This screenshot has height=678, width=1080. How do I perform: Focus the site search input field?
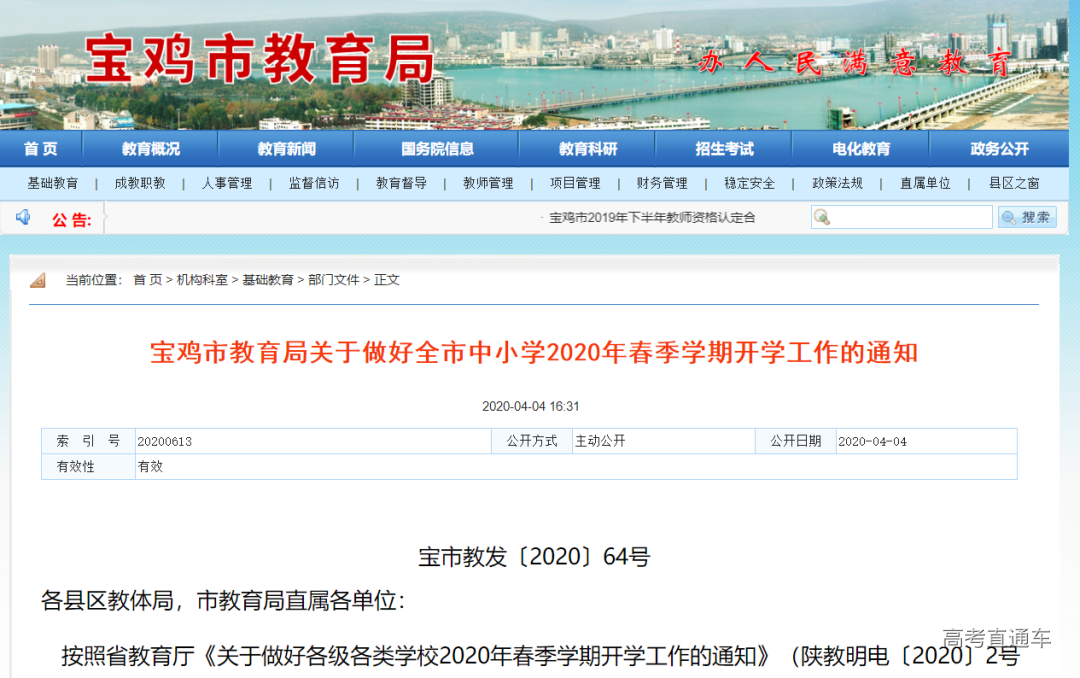pyautogui.click(x=912, y=217)
